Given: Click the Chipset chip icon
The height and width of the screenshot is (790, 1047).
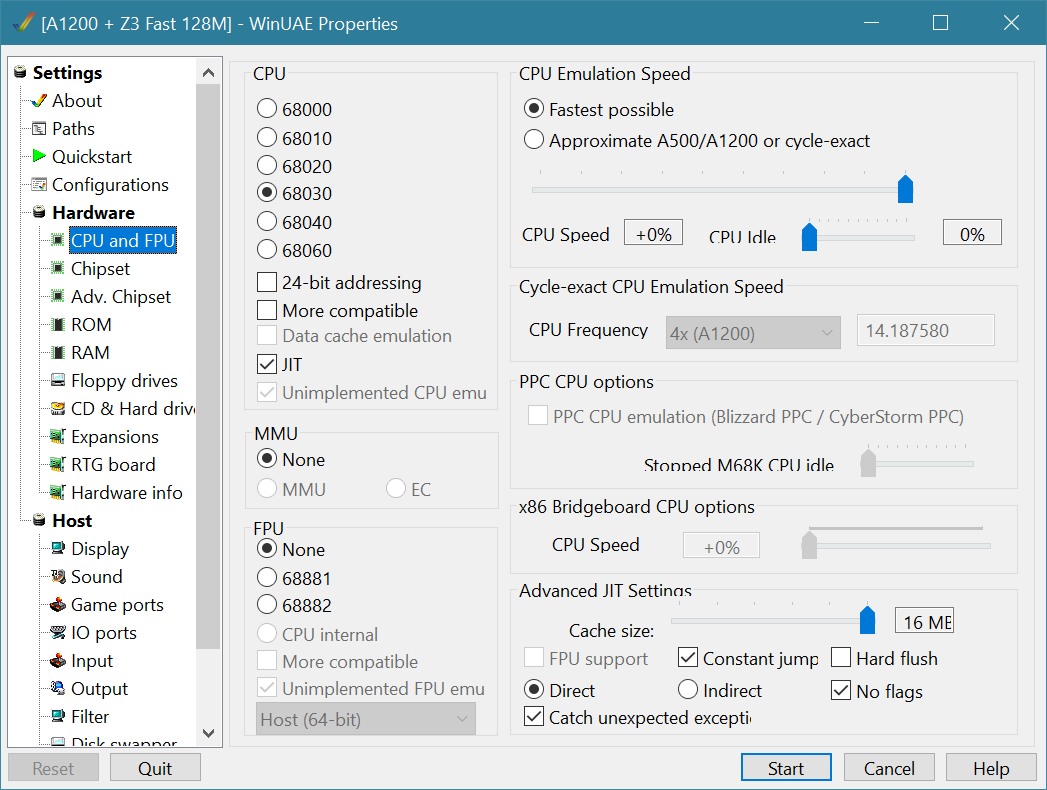Looking at the screenshot, I should point(58,268).
